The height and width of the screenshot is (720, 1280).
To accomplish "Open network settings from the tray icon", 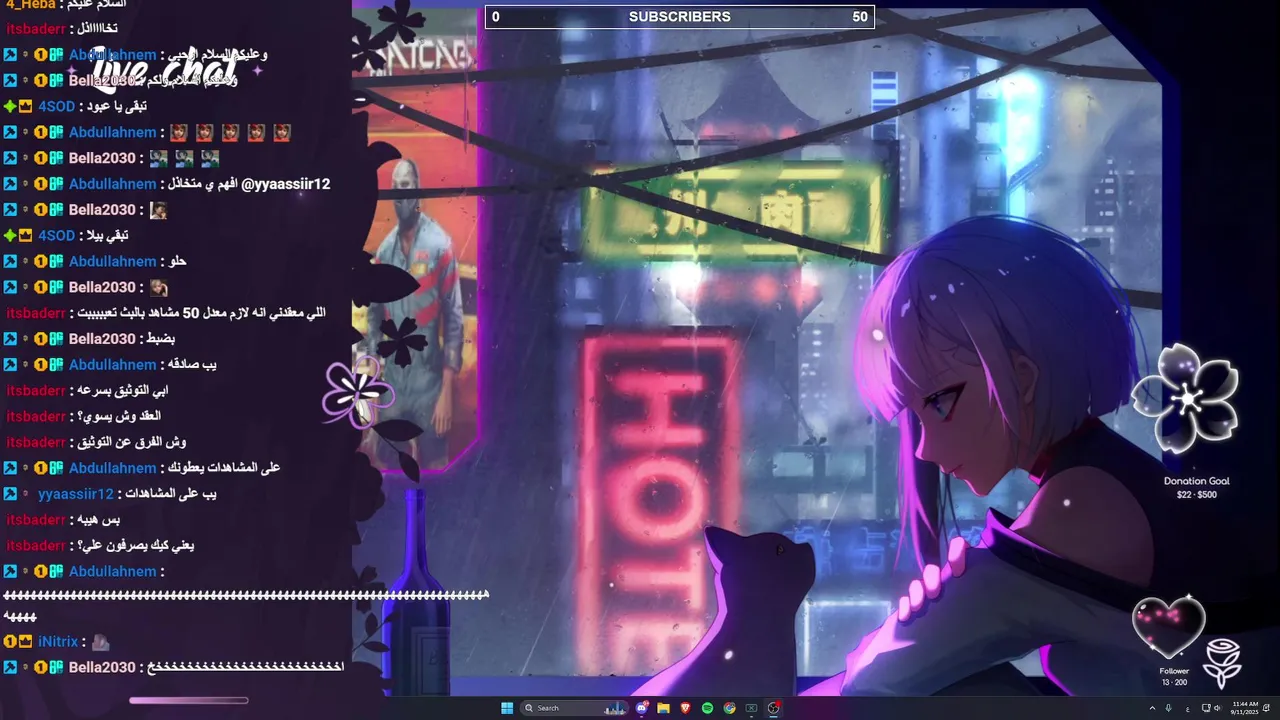I will [x=1206, y=708].
